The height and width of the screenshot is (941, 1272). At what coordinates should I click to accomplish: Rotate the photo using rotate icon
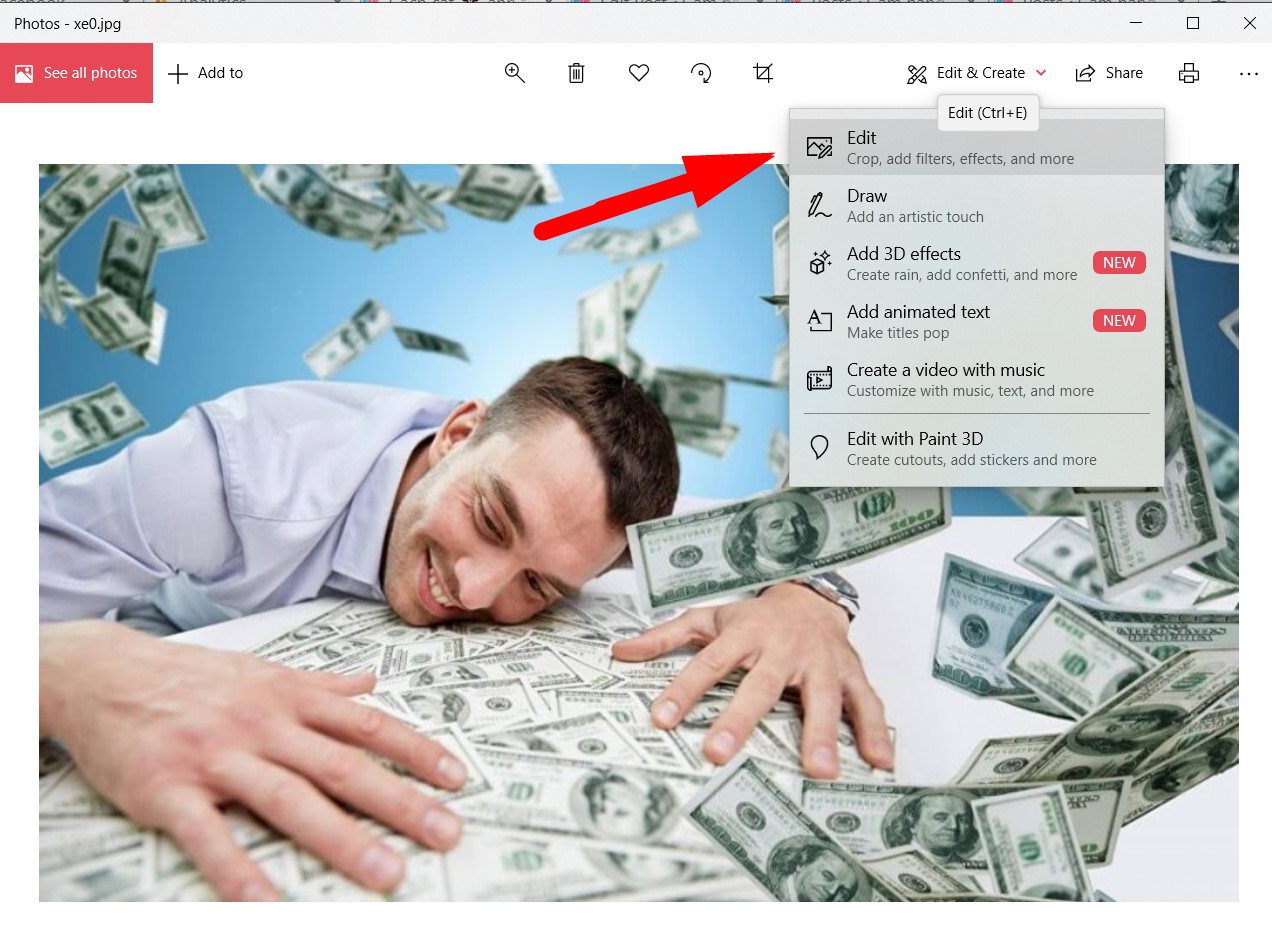coord(701,73)
